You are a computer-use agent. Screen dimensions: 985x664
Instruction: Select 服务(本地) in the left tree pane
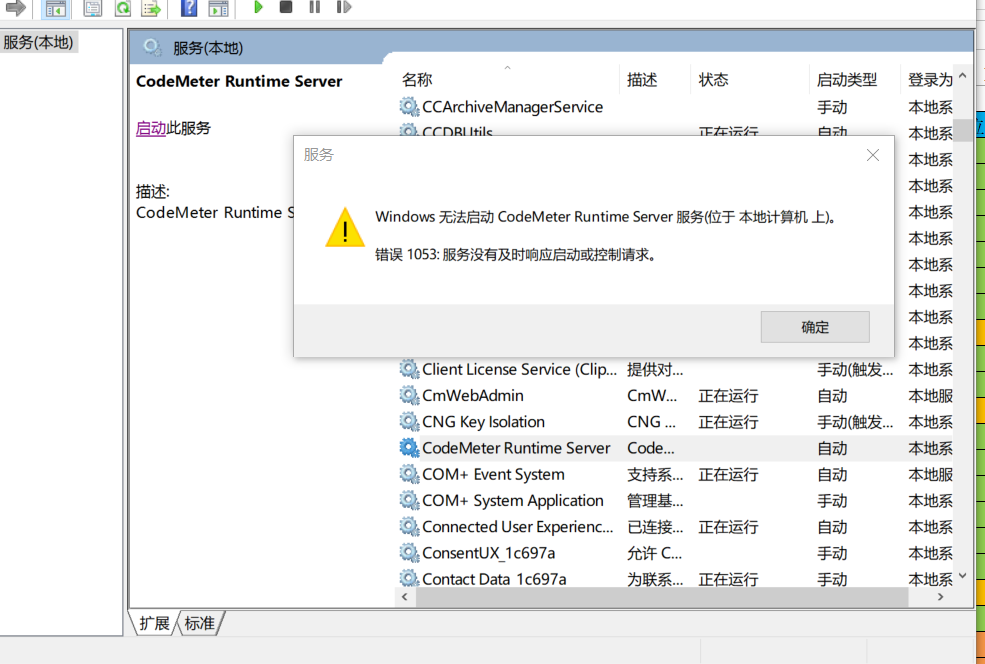tap(38, 42)
